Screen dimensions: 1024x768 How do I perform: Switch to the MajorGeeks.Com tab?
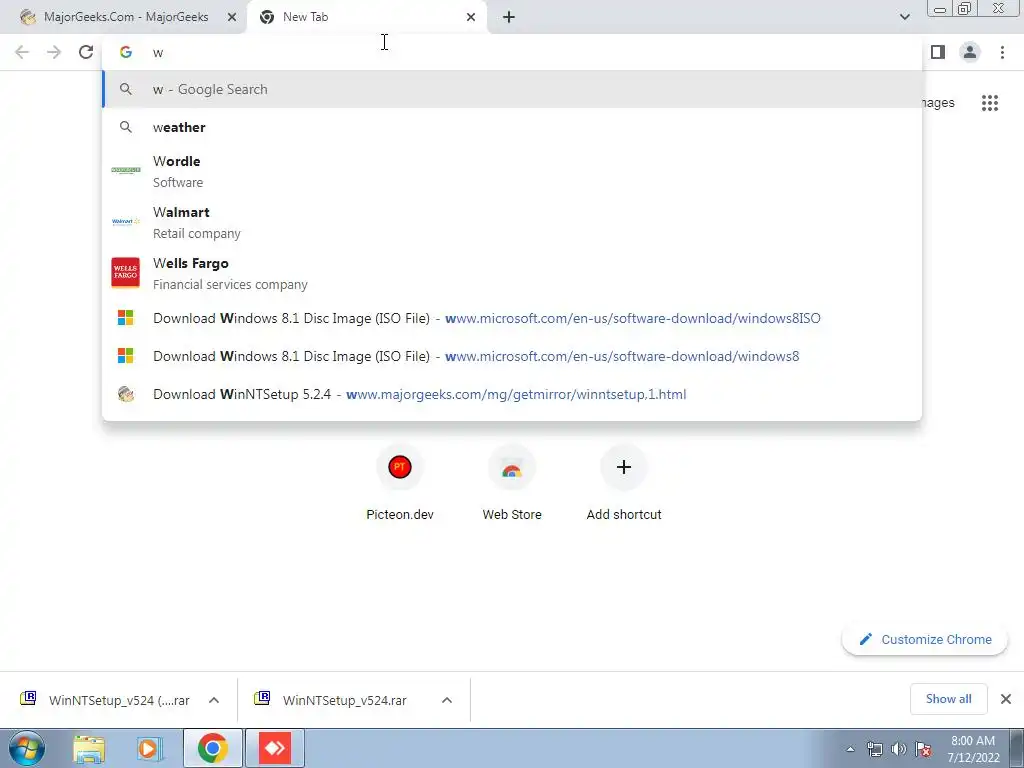point(124,17)
